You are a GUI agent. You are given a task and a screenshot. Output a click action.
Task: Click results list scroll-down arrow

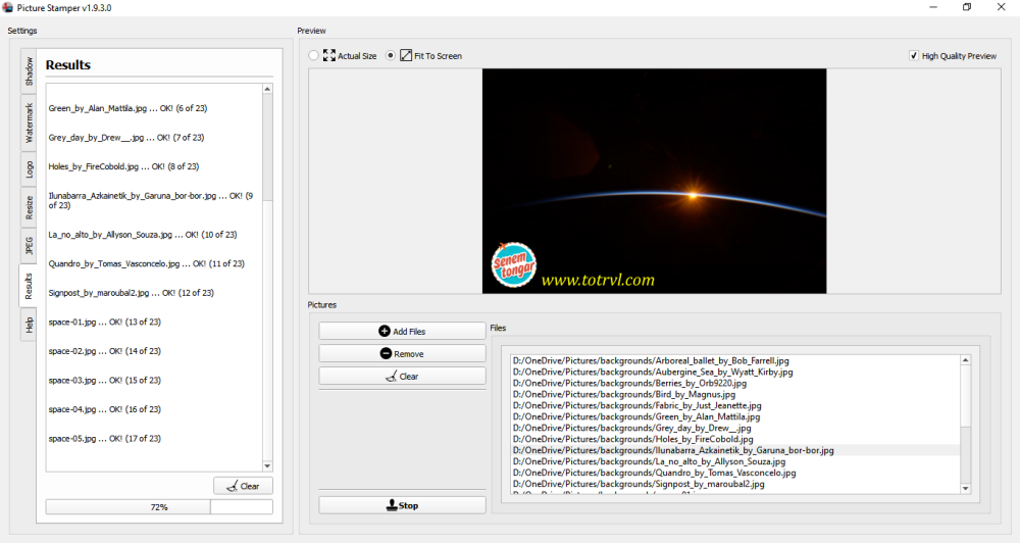click(x=267, y=466)
